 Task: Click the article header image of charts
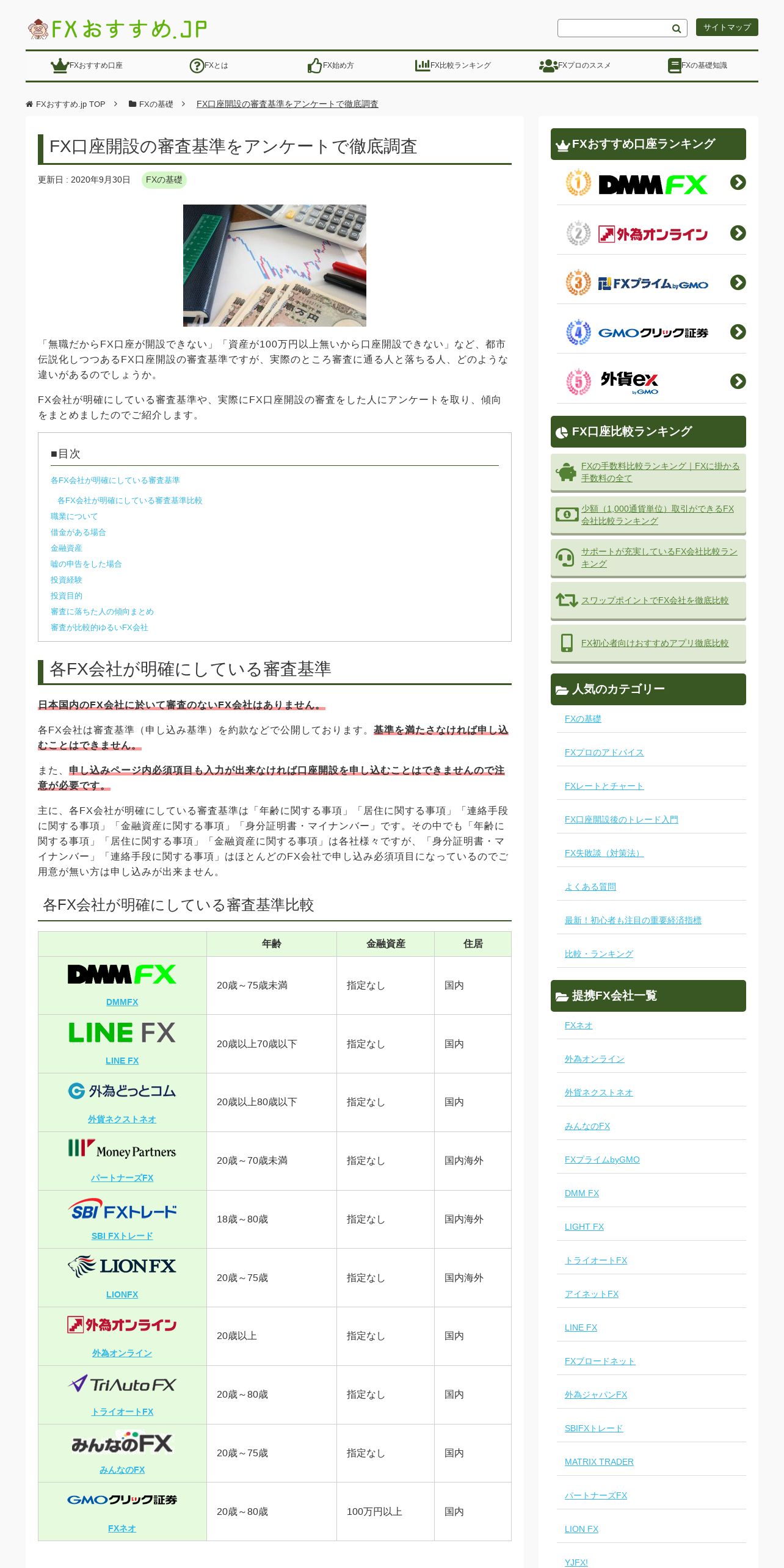(275, 266)
